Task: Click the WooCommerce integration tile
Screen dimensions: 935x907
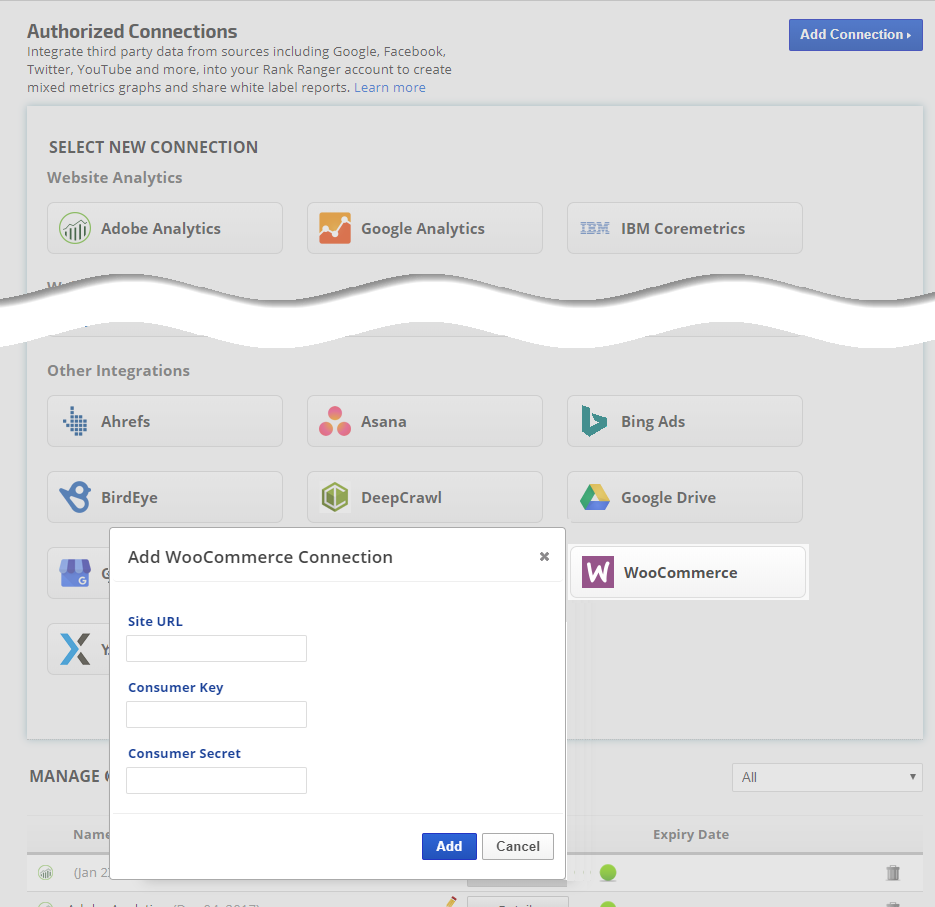Action: [688, 572]
